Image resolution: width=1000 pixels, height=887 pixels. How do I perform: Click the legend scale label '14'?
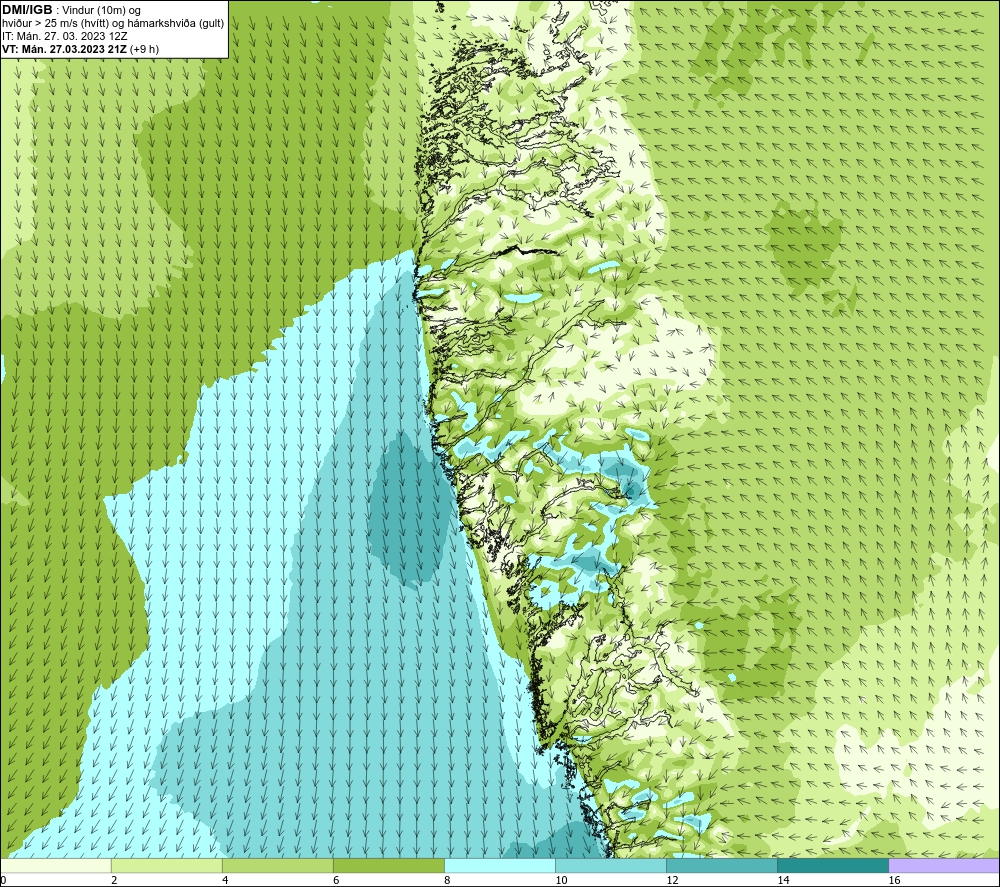coord(783,881)
